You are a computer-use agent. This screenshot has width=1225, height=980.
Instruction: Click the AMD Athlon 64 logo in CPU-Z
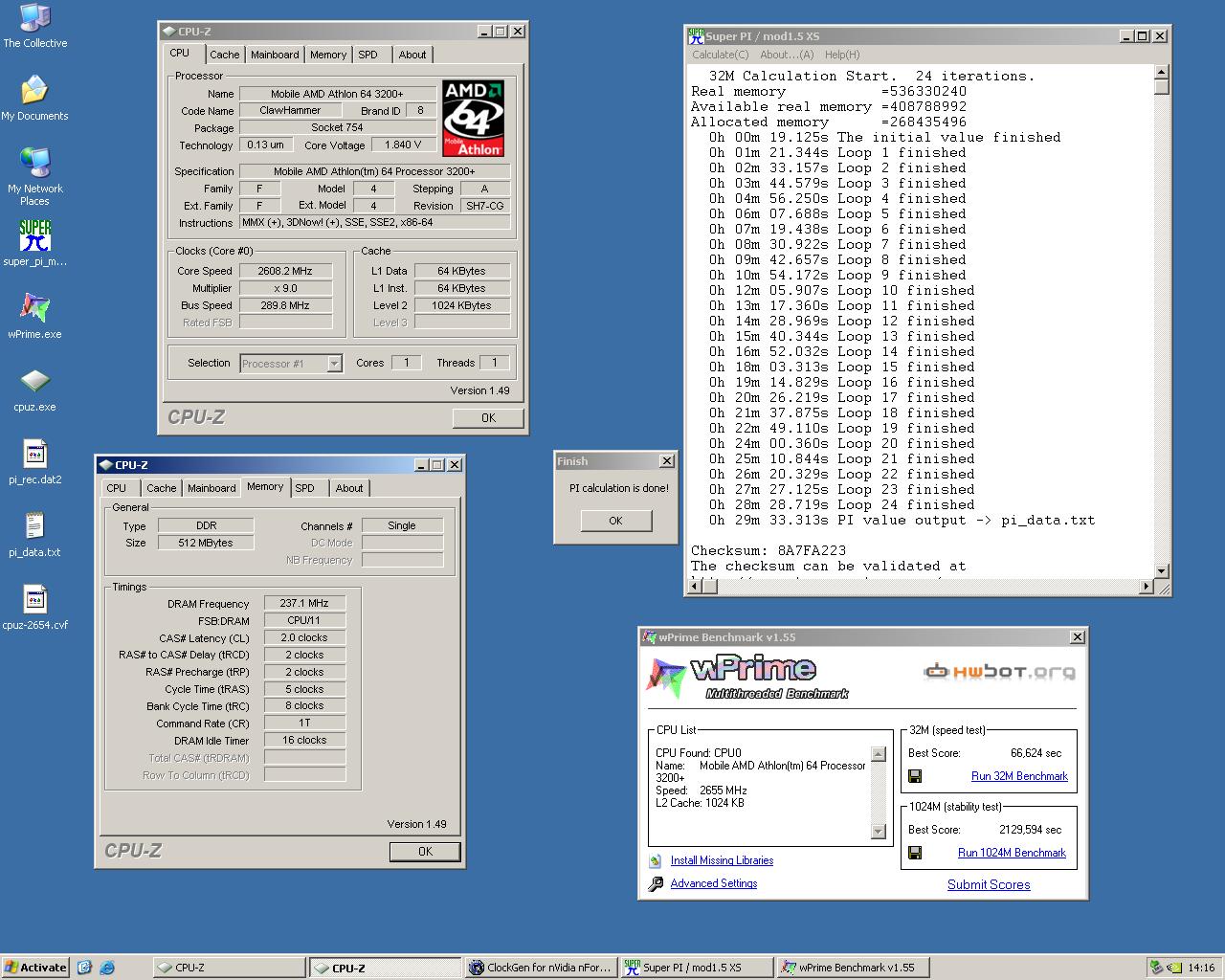[x=473, y=119]
